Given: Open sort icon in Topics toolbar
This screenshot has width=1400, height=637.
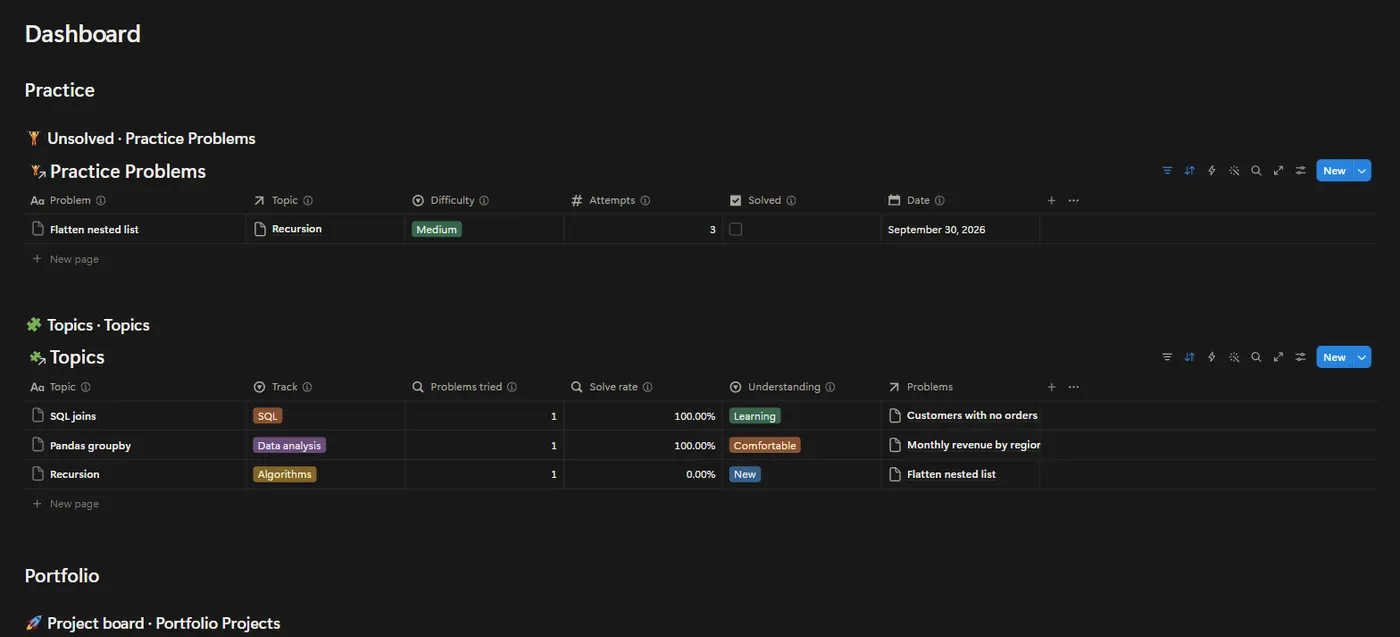Looking at the screenshot, I should [1189, 357].
